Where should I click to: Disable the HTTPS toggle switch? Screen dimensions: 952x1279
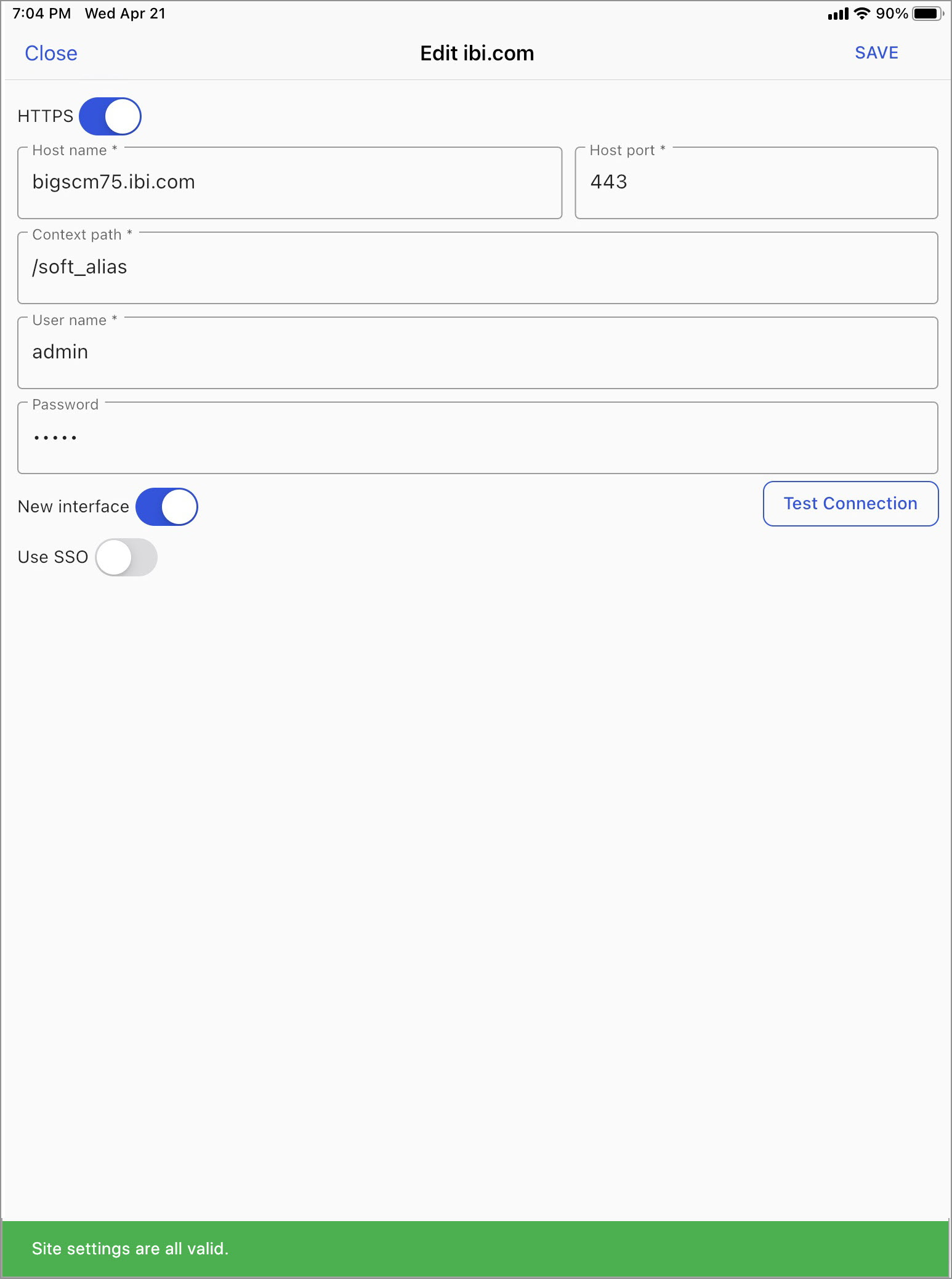point(110,116)
